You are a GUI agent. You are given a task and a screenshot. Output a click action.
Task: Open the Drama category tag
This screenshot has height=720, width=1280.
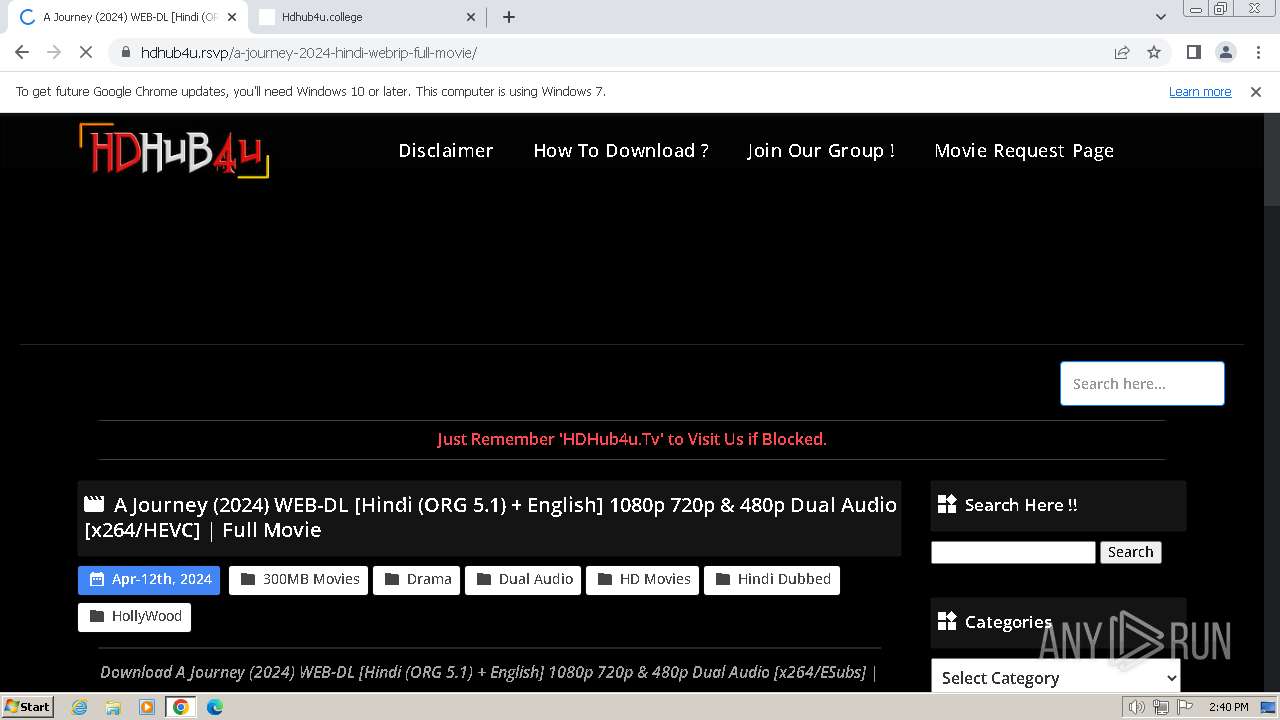click(416, 580)
